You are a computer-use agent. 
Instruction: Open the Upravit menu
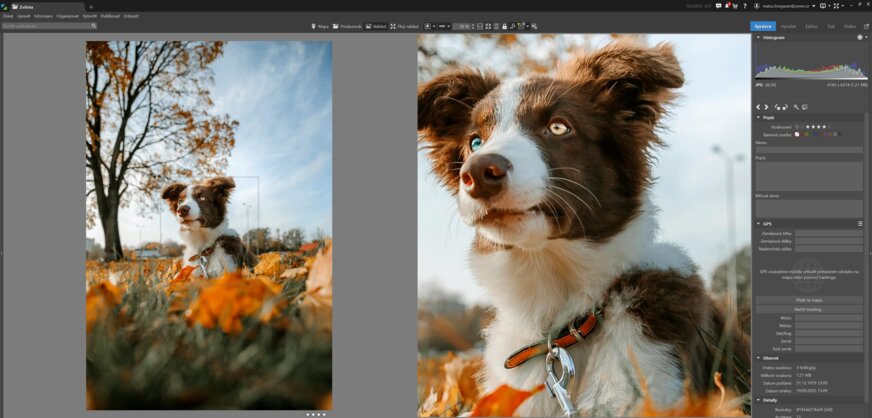23,16
